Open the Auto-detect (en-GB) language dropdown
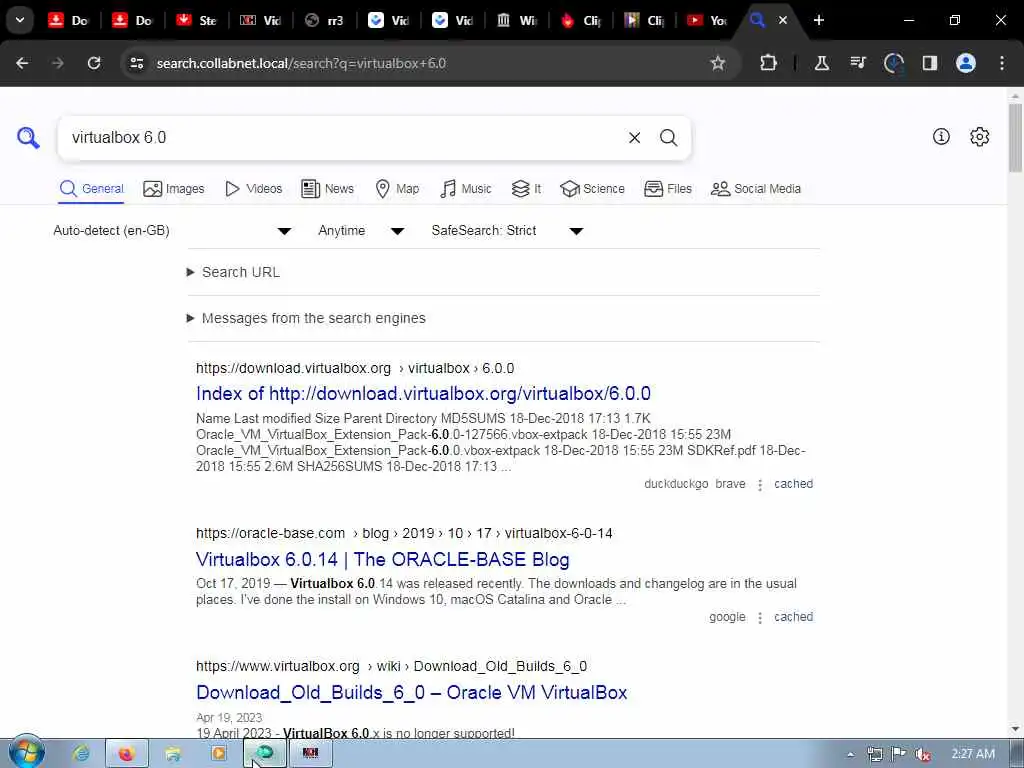1024x768 pixels. (172, 231)
